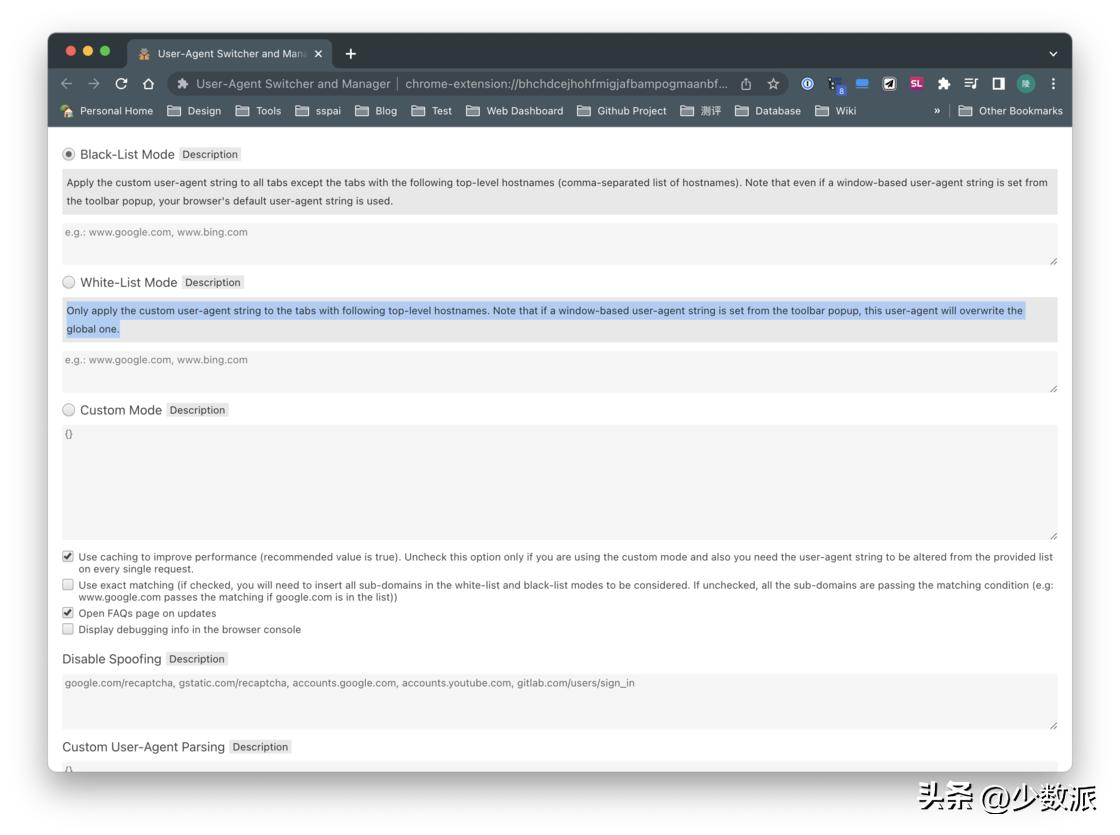Open the red SL extension icon
The height and width of the screenshot is (835, 1120).
click(916, 84)
